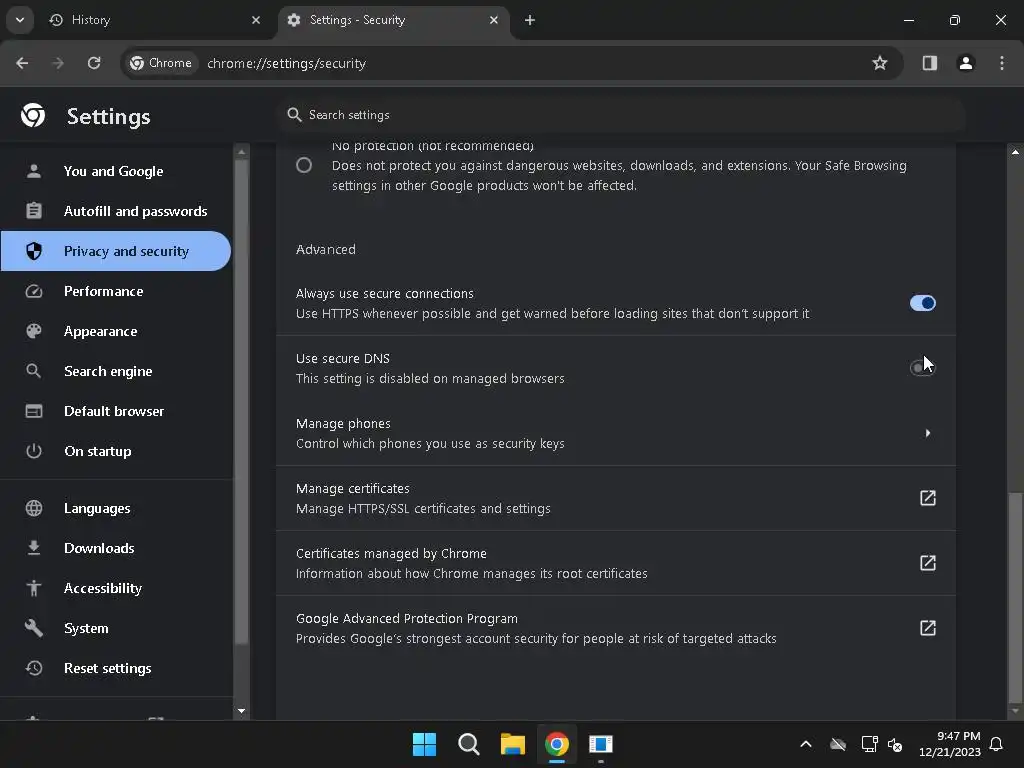Image resolution: width=1024 pixels, height=768 pixels.
Task: Click the System wrench icon
Action: 34,628
